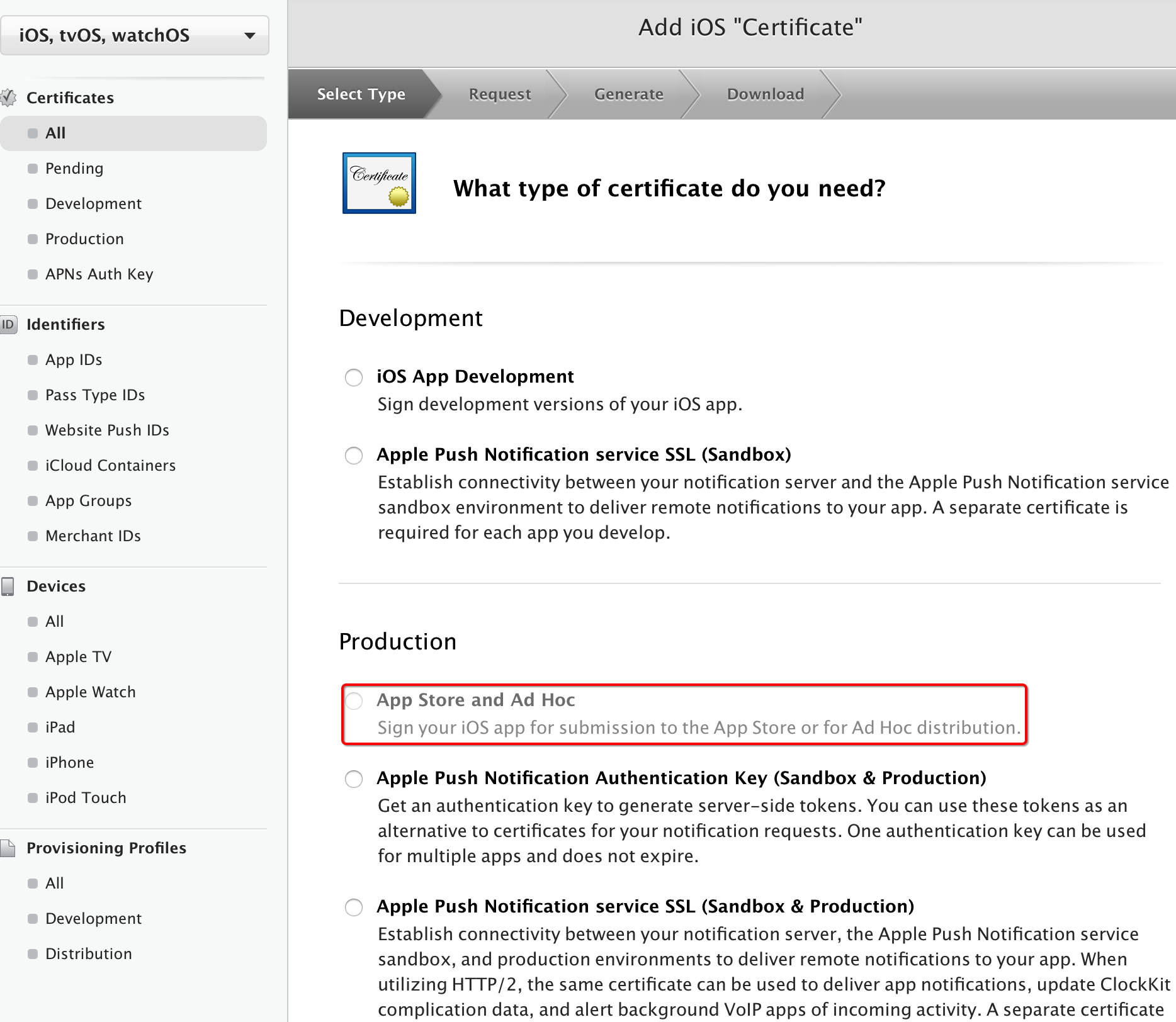Open iCloud Containers
The height and width of the screenshot is (1022, 1176).
110,465
